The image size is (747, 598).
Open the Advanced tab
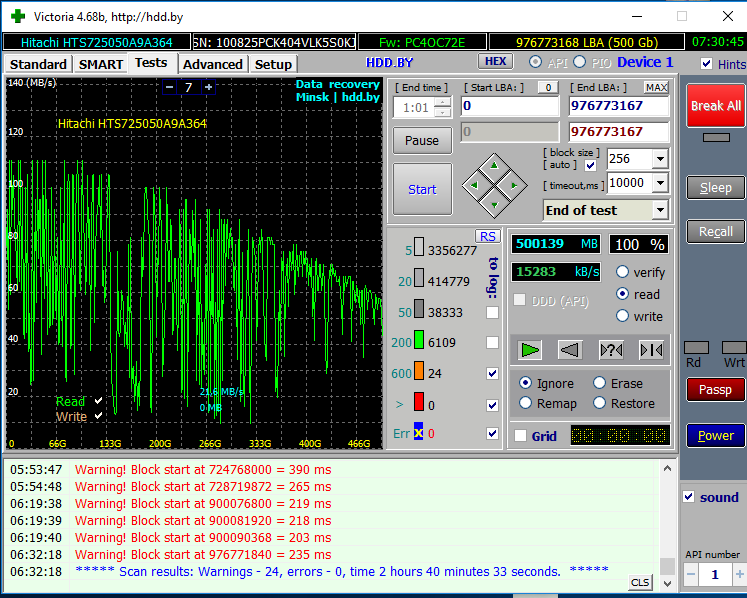click(213, 64)
